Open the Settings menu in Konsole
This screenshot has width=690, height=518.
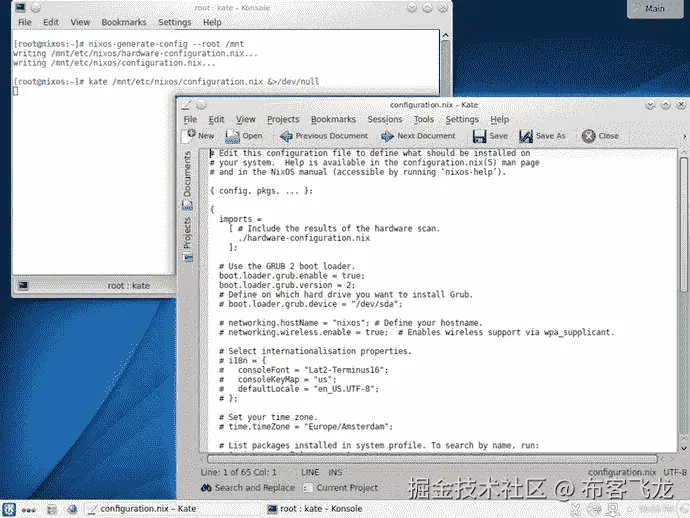tap(174, 22)
